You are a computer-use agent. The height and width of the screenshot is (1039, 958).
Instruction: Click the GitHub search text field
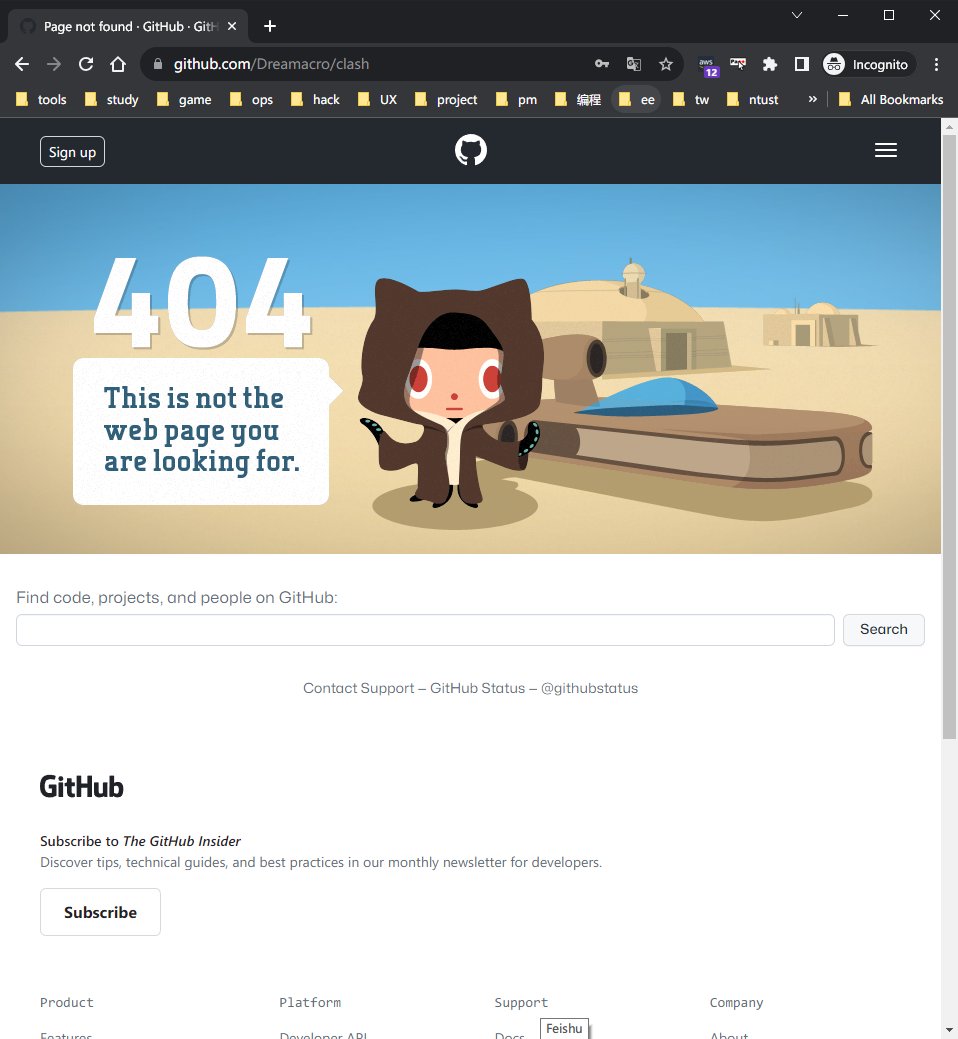coord(425,629)
